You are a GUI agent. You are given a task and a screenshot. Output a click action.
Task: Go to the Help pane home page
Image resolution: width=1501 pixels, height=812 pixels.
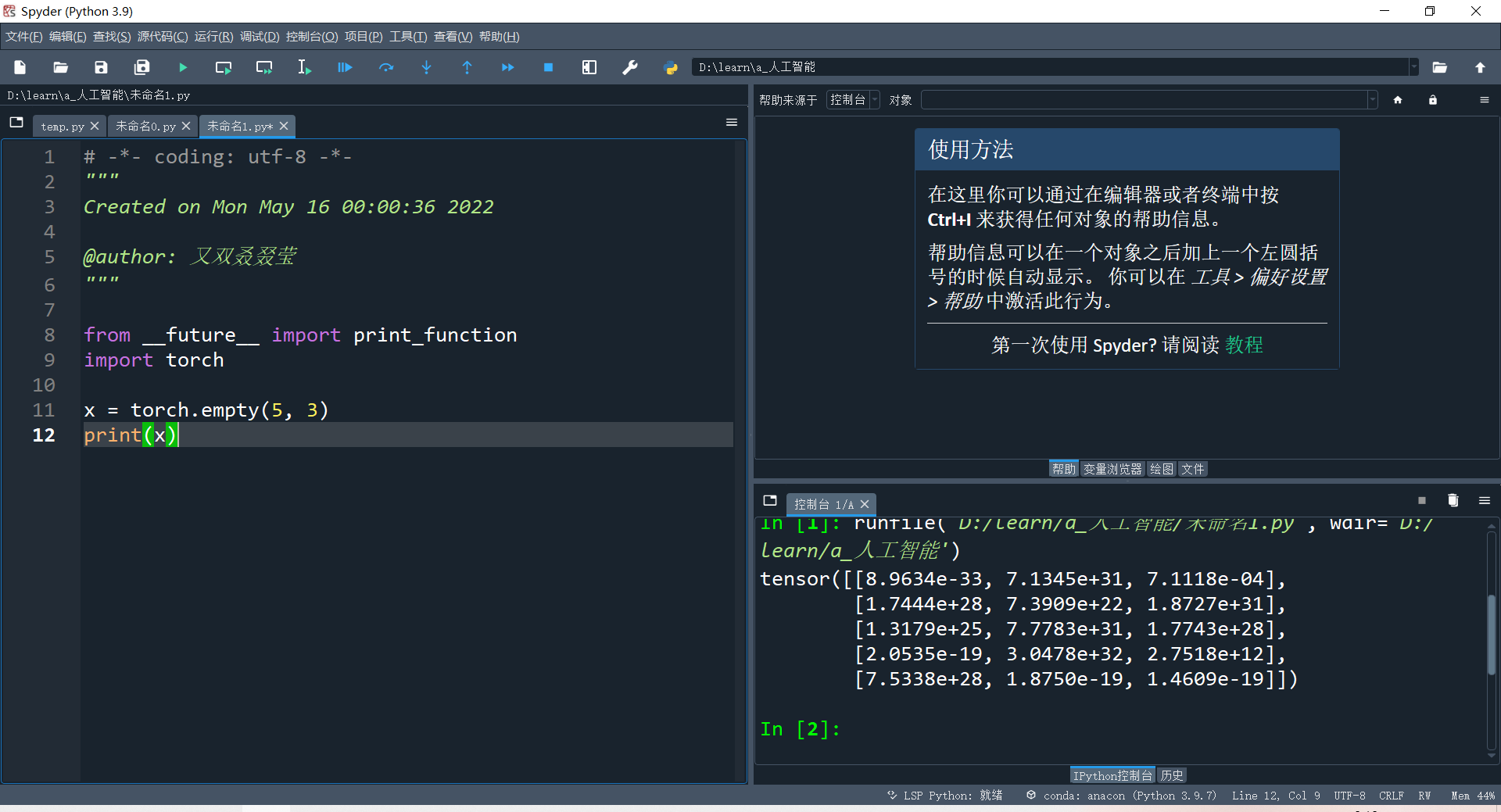click(x=1398, y=100)
